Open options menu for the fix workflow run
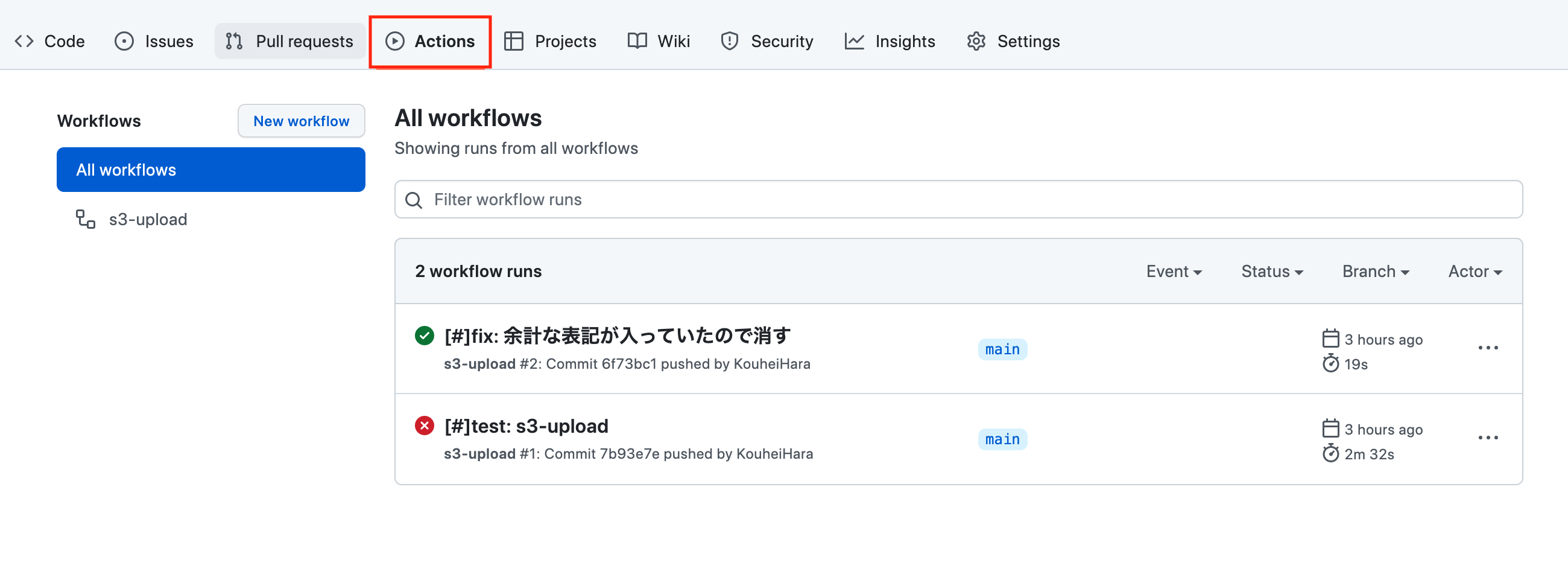 tap(1488, 348)
